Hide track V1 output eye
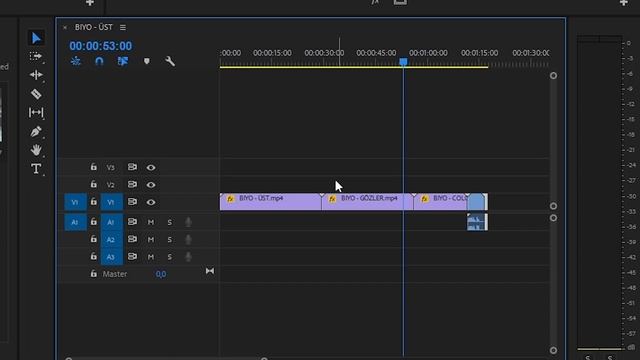This screenshot has width=640, height=360. tap(151, 202)
